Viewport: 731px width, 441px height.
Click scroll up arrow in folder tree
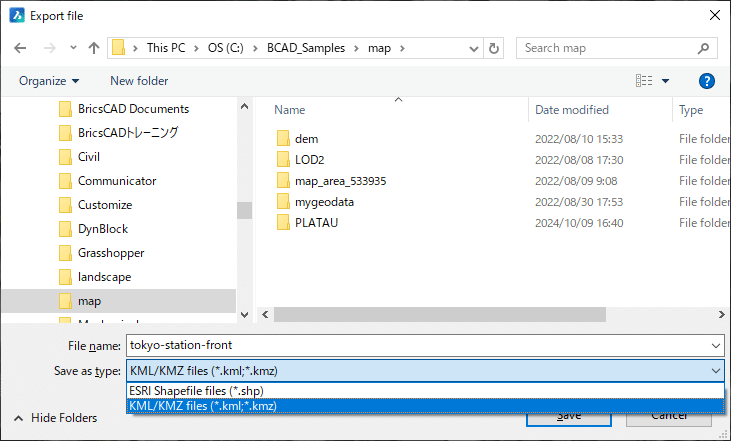click(x=244, y=106)
